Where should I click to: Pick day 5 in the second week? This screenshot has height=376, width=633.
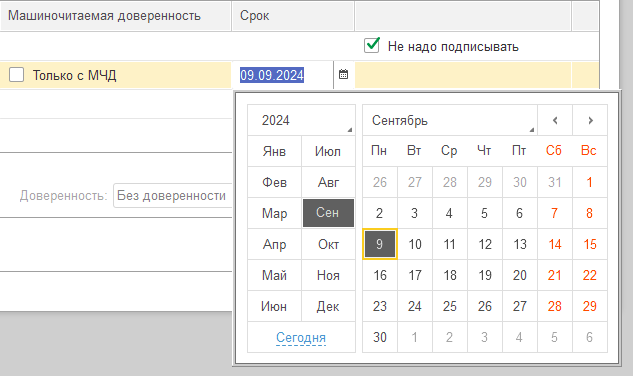click(x=485, y=213)
